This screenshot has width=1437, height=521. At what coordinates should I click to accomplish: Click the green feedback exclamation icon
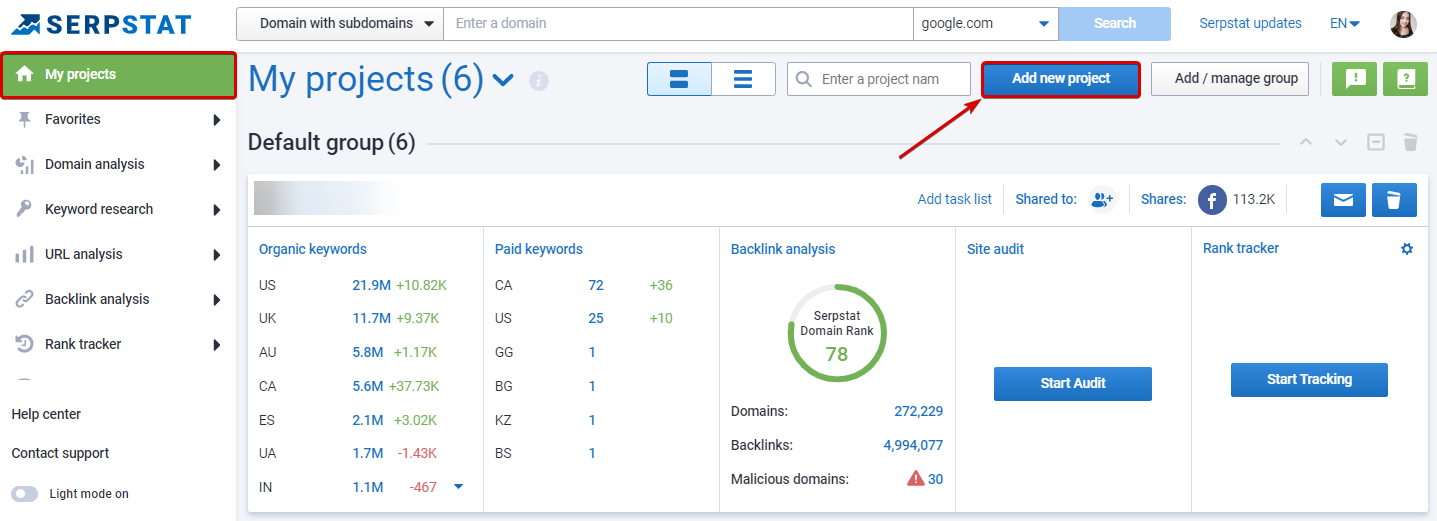click(x=1355, y=79)
